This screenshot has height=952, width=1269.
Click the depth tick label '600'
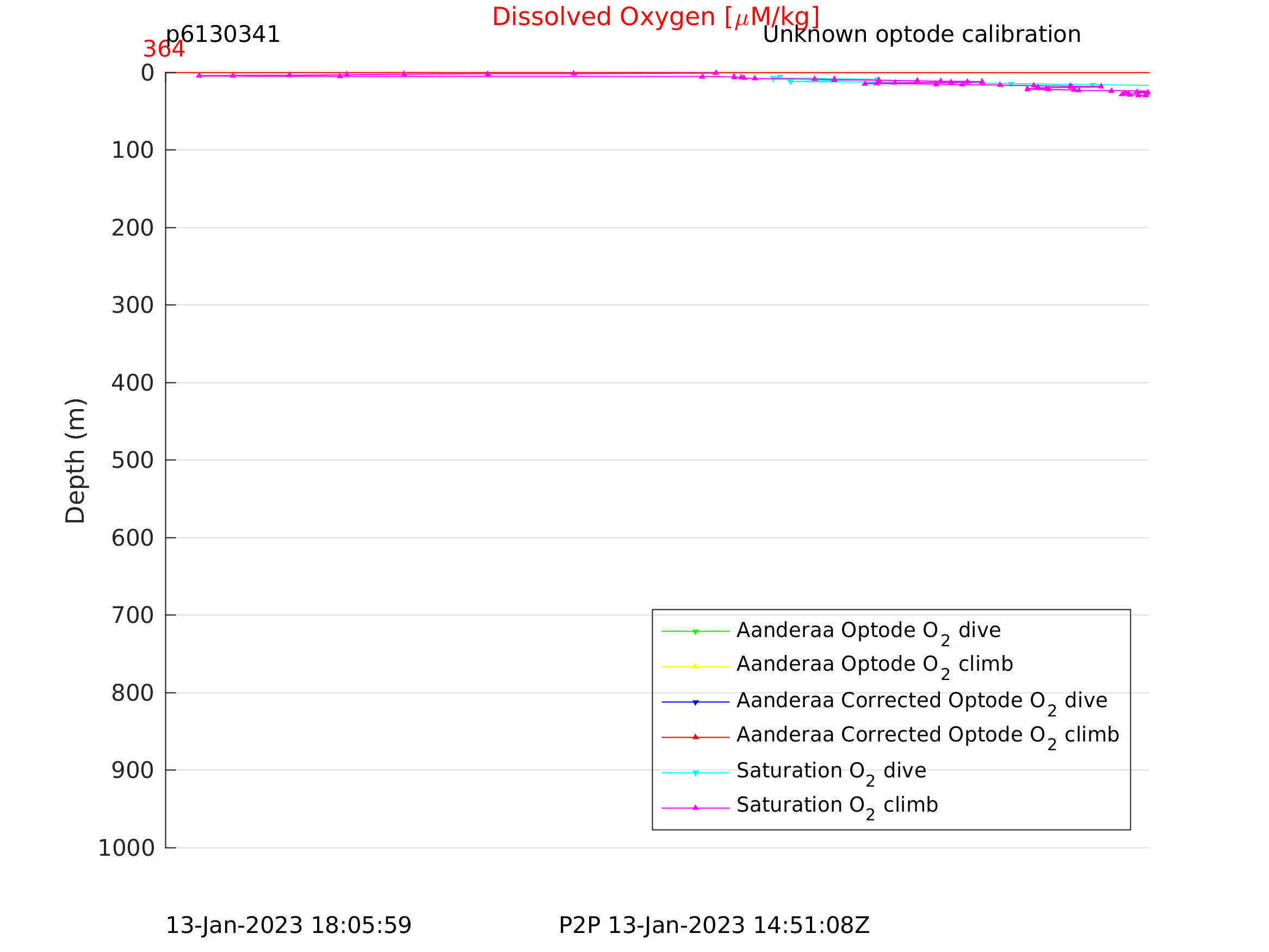133,537
